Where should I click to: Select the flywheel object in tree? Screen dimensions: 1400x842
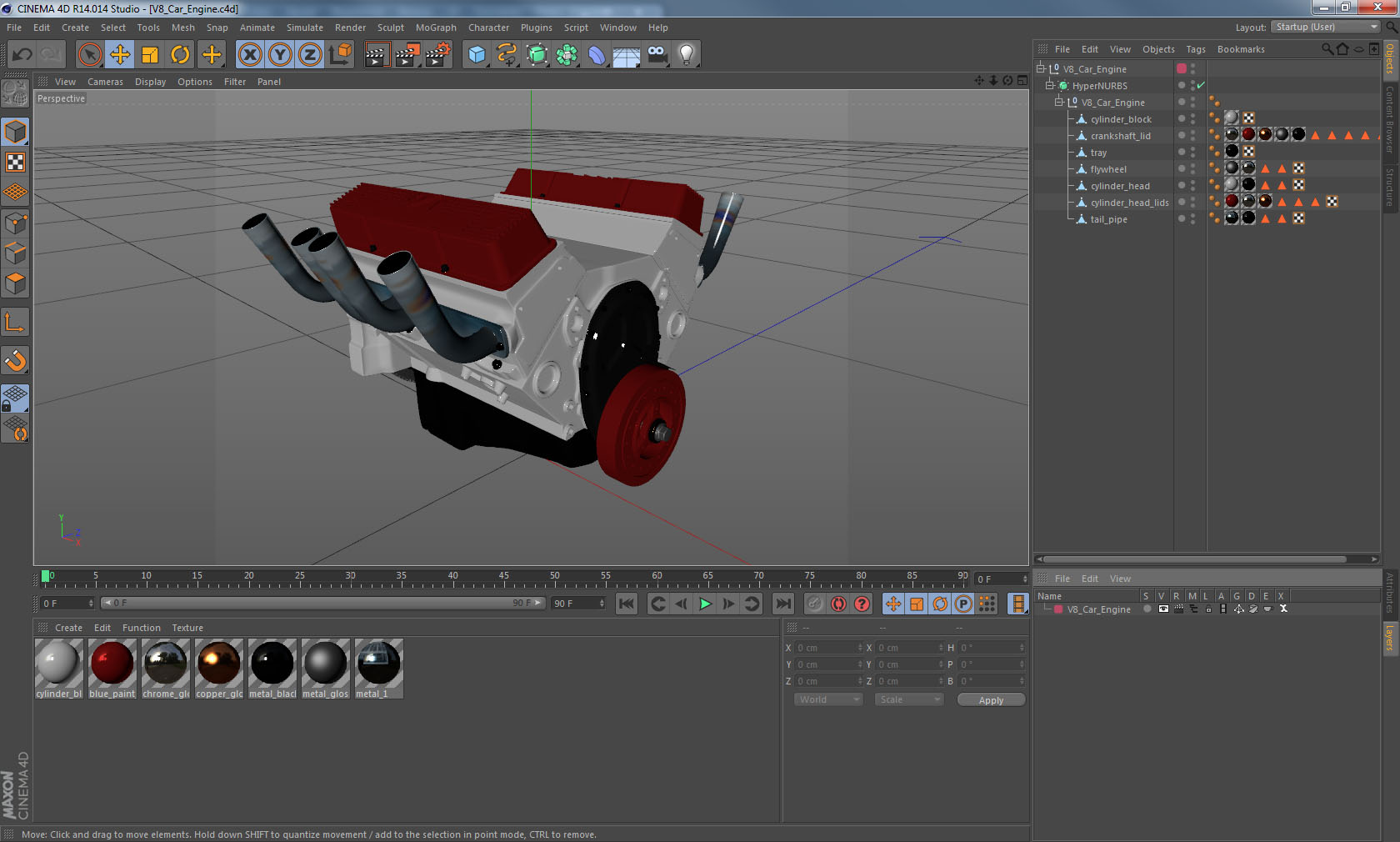(1107, 169)
